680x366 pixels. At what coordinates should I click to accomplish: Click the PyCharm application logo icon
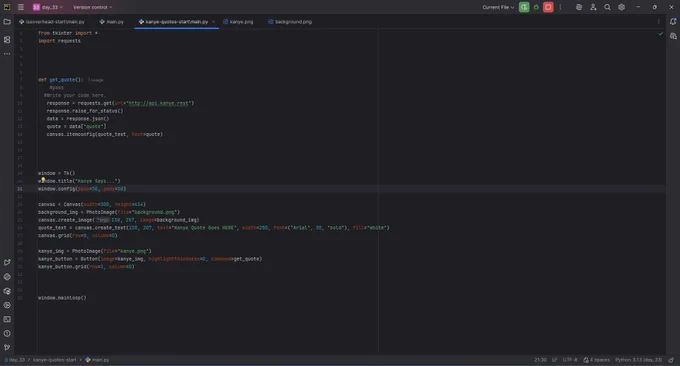7,7
